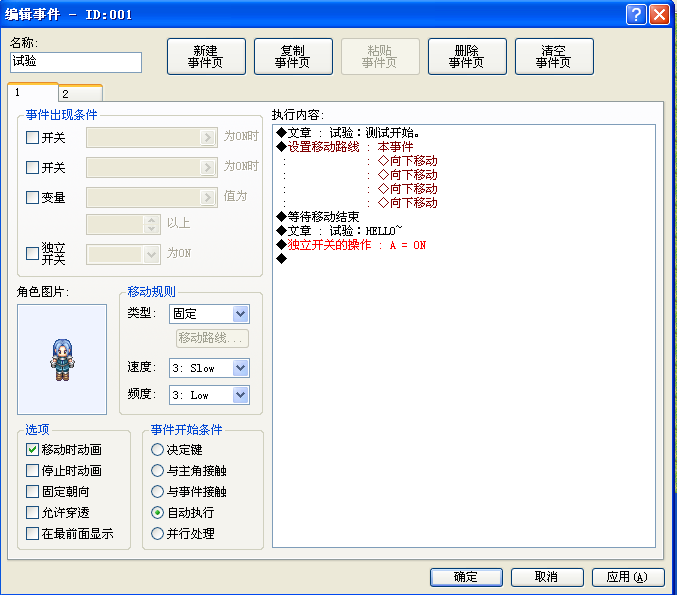The width and height of the screenshot is (677, 595).
Task: Select the first 向下移动 route step
Action: tap(408, 161)
